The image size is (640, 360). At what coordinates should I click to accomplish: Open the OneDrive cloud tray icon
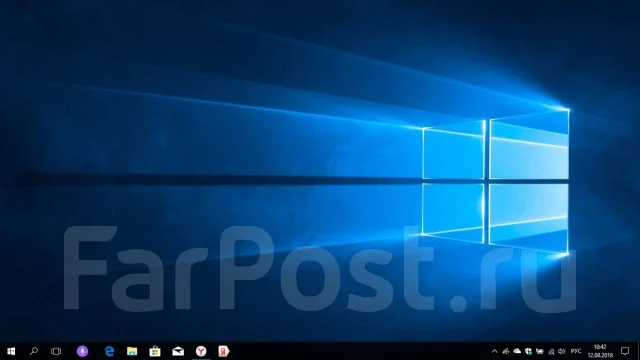tap(517, 351)
